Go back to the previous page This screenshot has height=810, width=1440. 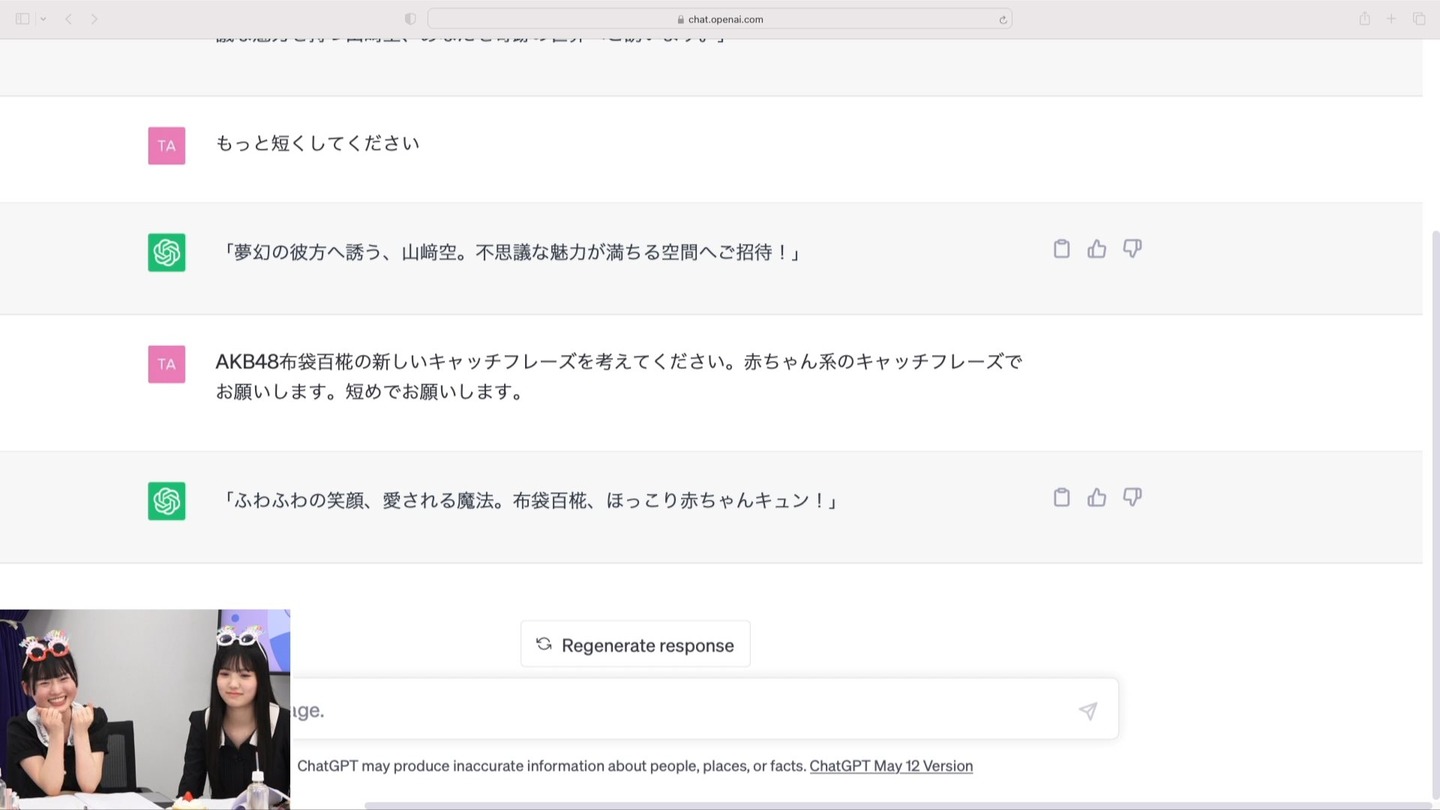coord(68,19)
